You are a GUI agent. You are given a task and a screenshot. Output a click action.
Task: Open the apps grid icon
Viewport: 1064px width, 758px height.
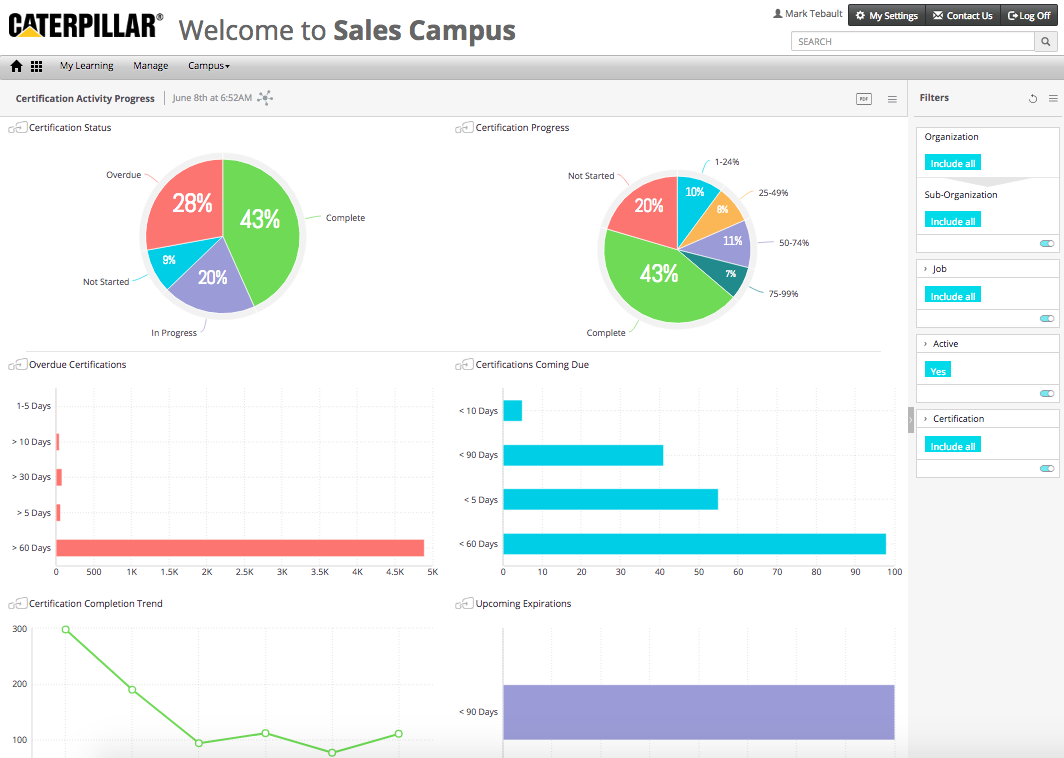(x=37, y=66)
